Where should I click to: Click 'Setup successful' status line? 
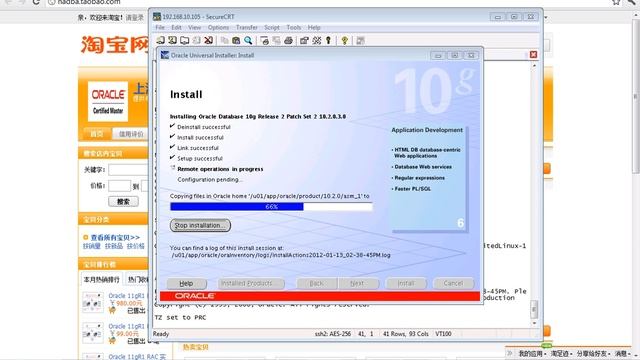coord(200,158)
